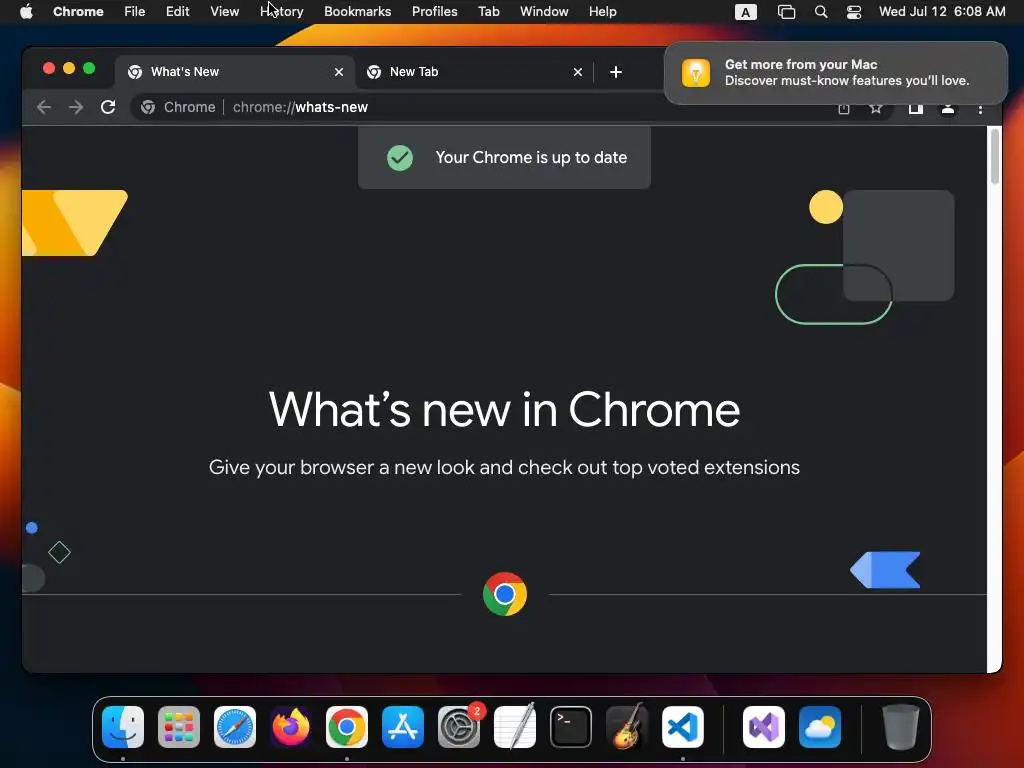Open the Profiles menu

[x=434, y=11]
